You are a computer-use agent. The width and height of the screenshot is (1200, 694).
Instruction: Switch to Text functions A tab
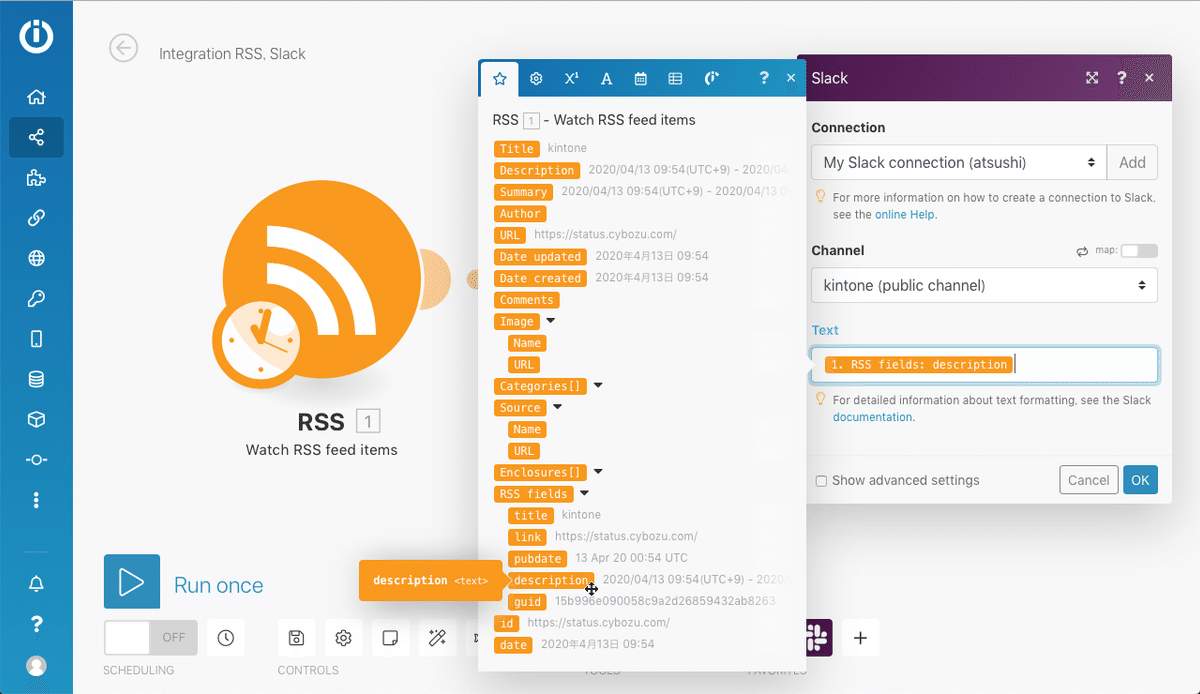(606, 78)
